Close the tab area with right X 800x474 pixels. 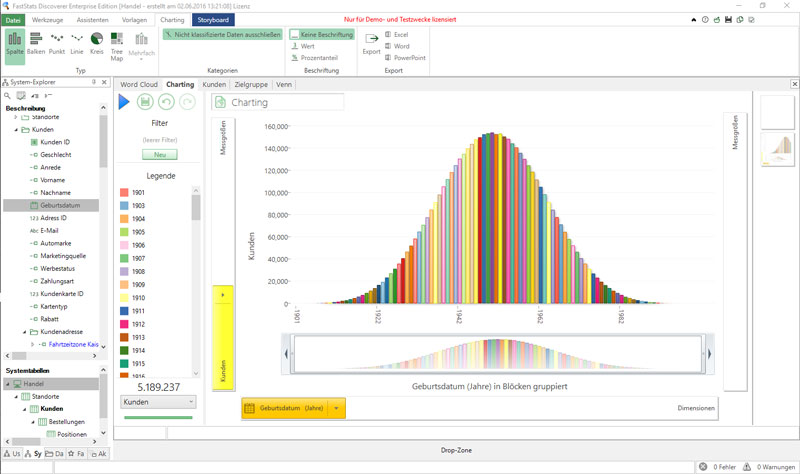click(x=794, y=84)
